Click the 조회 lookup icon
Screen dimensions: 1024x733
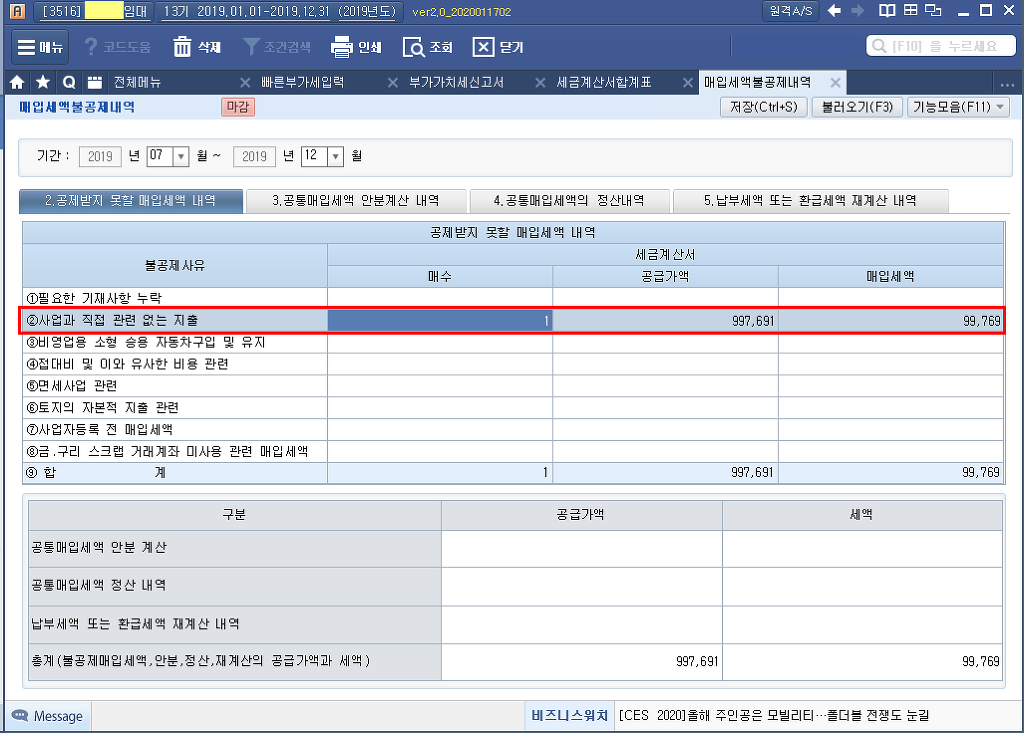click(x=413, y=47)
